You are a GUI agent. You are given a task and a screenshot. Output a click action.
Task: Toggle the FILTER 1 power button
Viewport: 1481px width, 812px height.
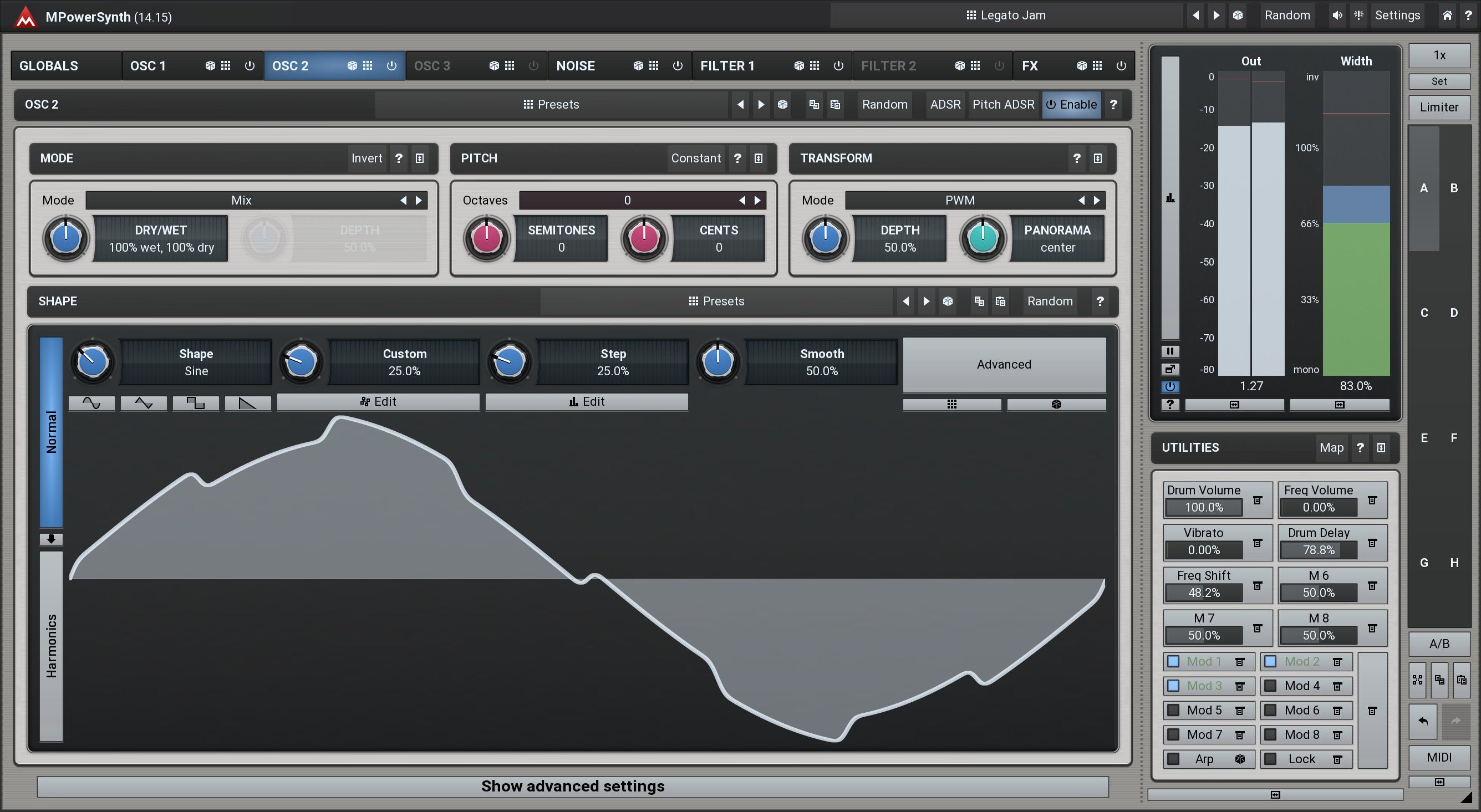(838, 65)
